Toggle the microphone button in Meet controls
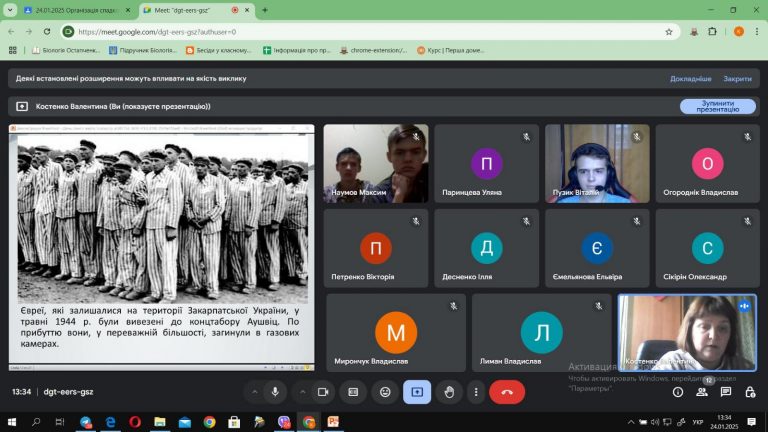The height and width of the screenshot is (432, 768). [x=275, y=392]
